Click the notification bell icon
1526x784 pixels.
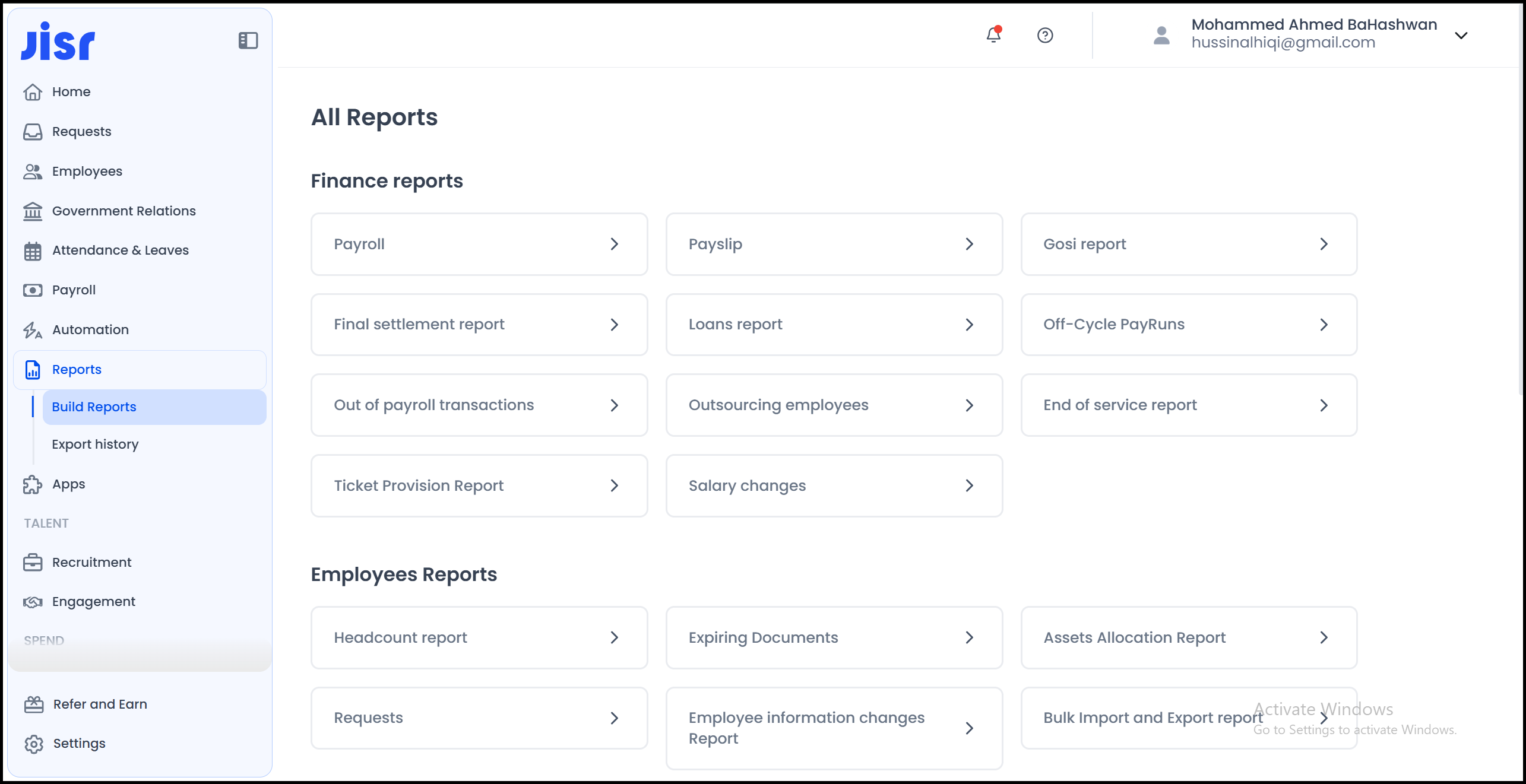993,35
